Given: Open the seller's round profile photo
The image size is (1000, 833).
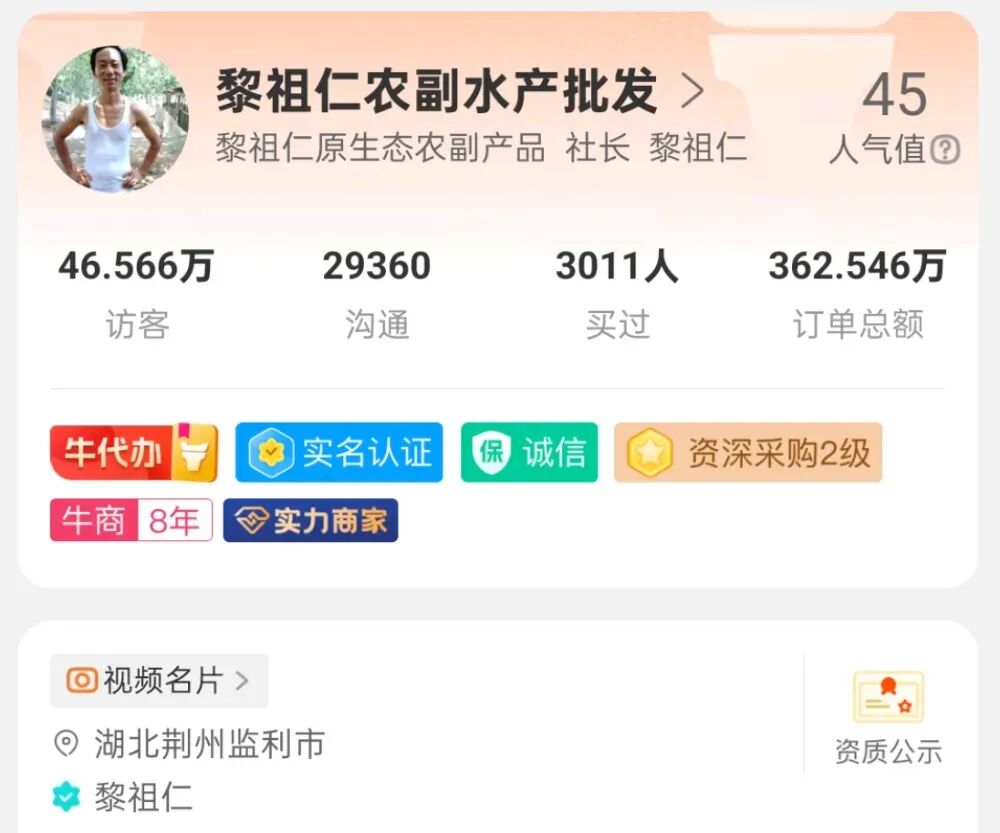Looking at the screenshot, I should pos(115,119).
